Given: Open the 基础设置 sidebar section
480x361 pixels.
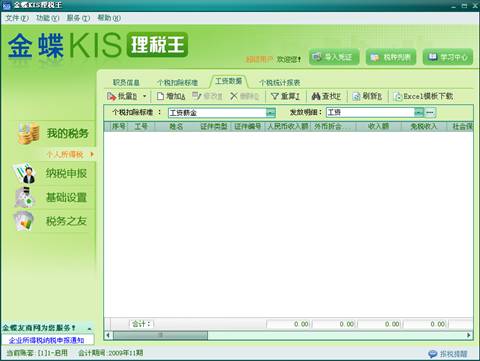Looking at the screenshot, I should tap(66, 197).
